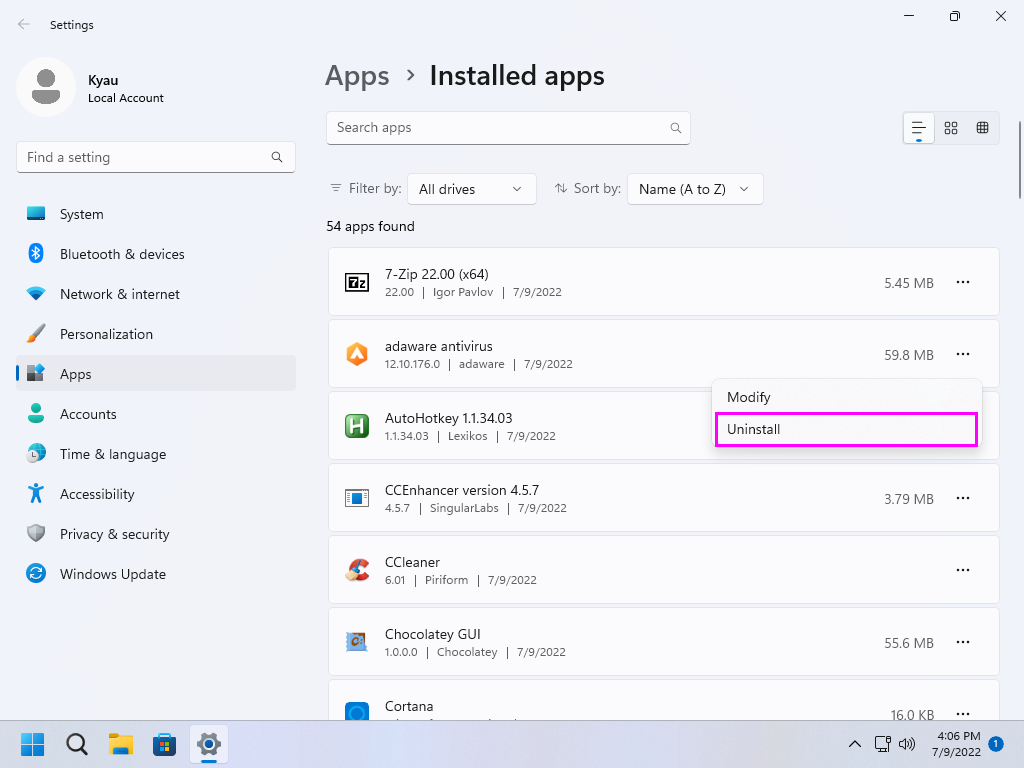1024x768 pixels.
Task: Open more options for Chocolatey GUI
Action: [x=963, y=642]
